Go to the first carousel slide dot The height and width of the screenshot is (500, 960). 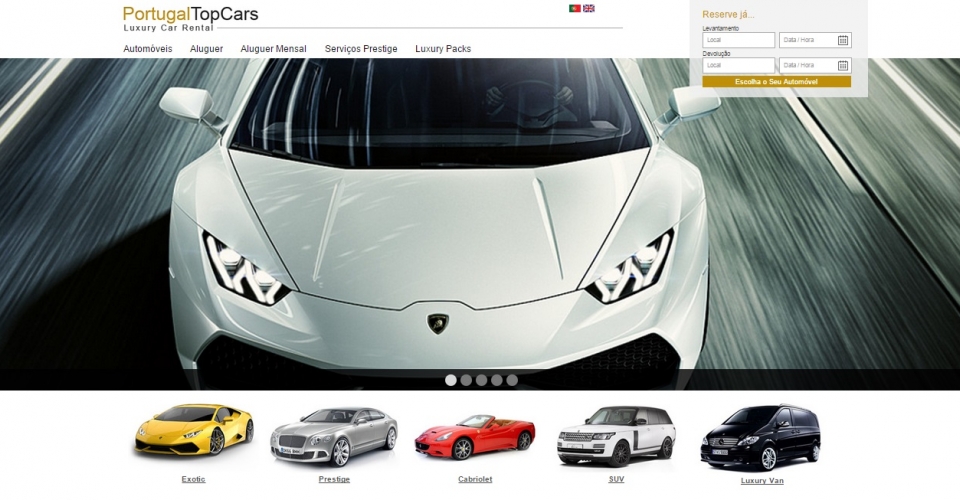pyautogui.click(x=451, y=380)
